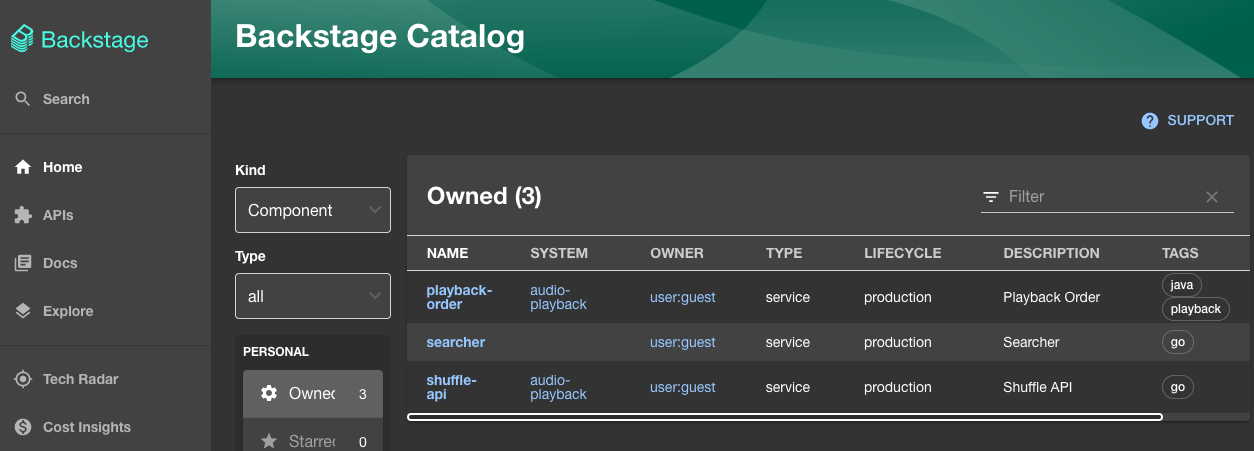Screen dimensions: 1254x451
Task: Click the go tag in shuffle-api row
Action: point(1178,387)
